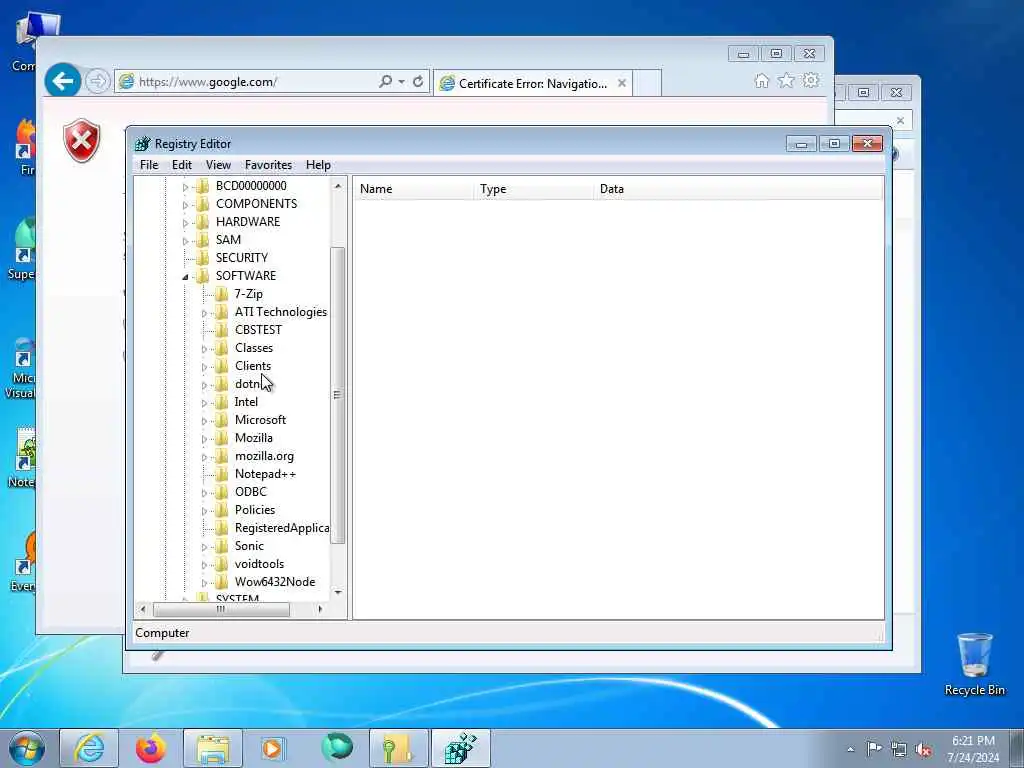
Task: Show hidden system tray icons
Action: click(850, 749)
